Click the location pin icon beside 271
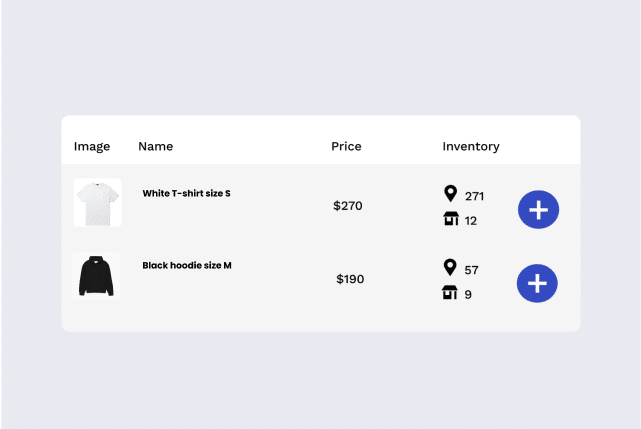 pos(450,193)
